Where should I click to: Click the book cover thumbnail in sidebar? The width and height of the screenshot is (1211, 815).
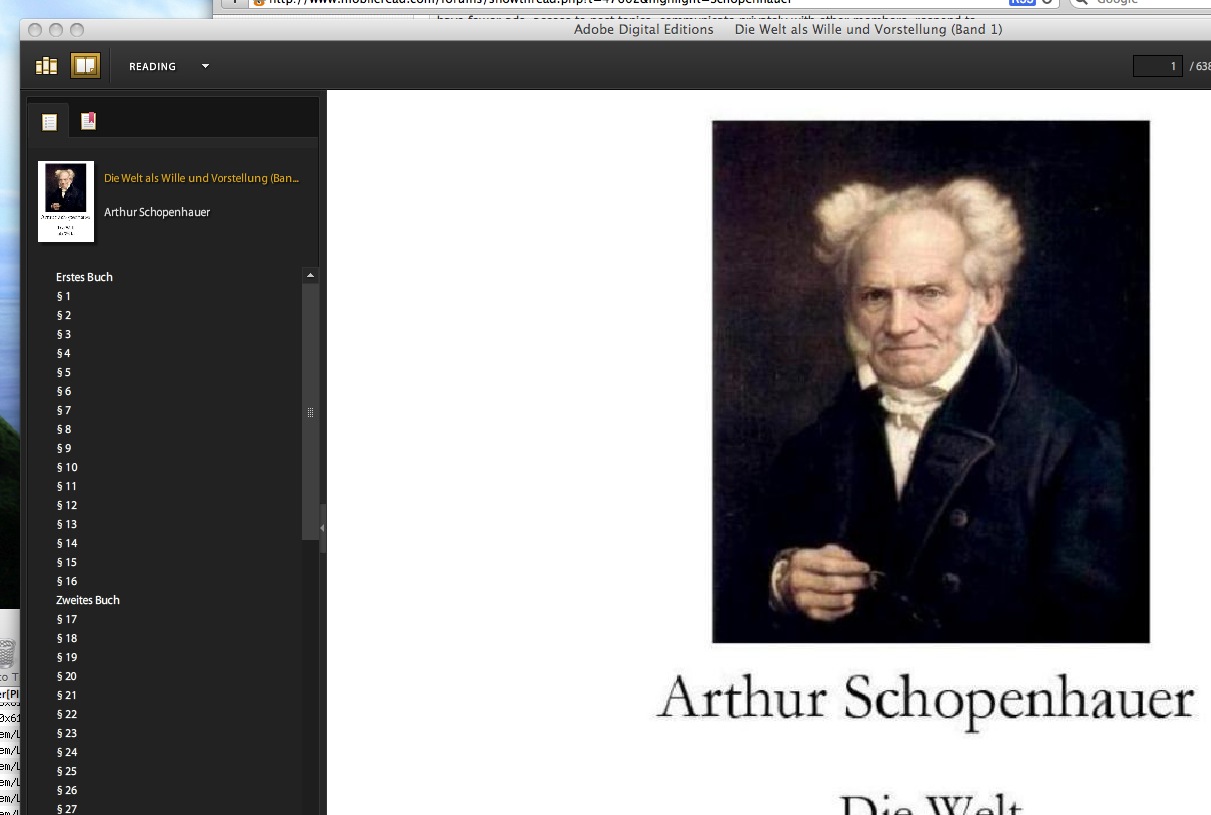pos(66,201)
